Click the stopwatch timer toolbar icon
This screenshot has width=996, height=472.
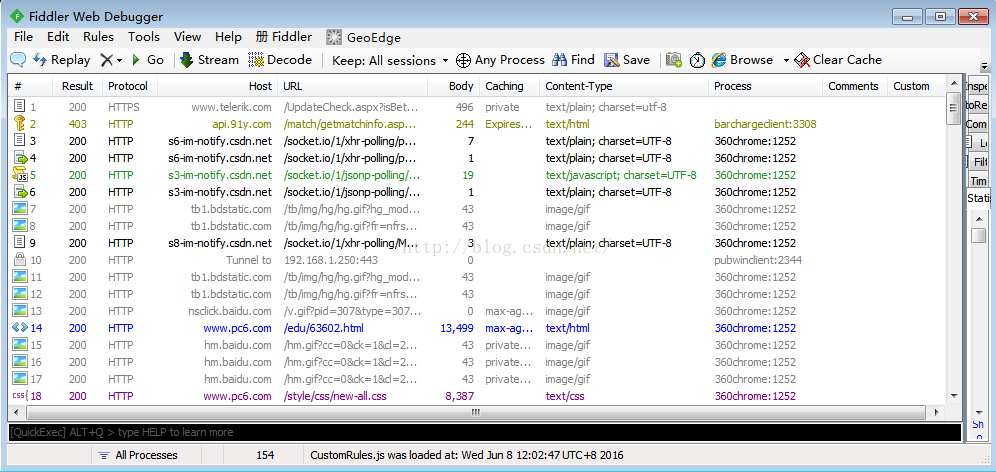(697, 60)
